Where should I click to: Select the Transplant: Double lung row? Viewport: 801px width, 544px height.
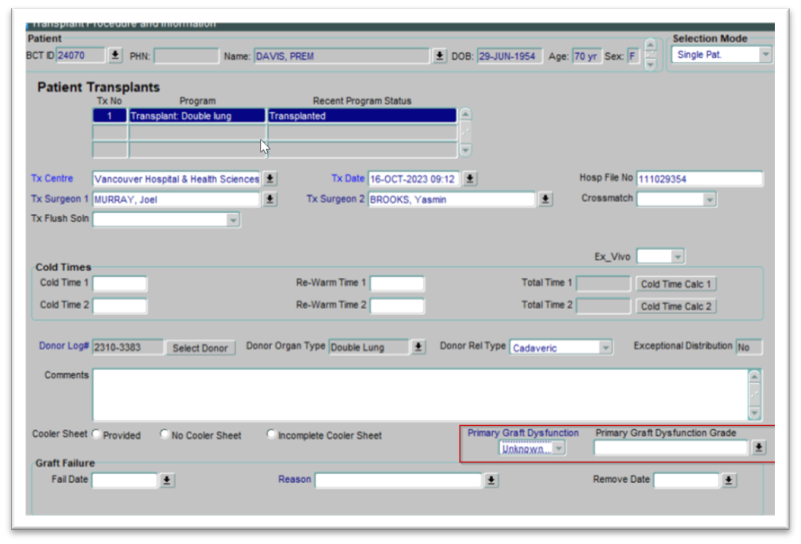196,116
